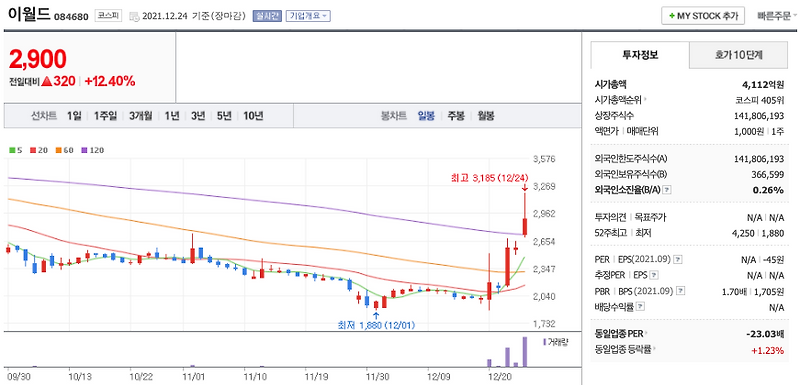800x385 pixels.
Task: Click the 3,576 price axis label
Action: coord(544,159)
